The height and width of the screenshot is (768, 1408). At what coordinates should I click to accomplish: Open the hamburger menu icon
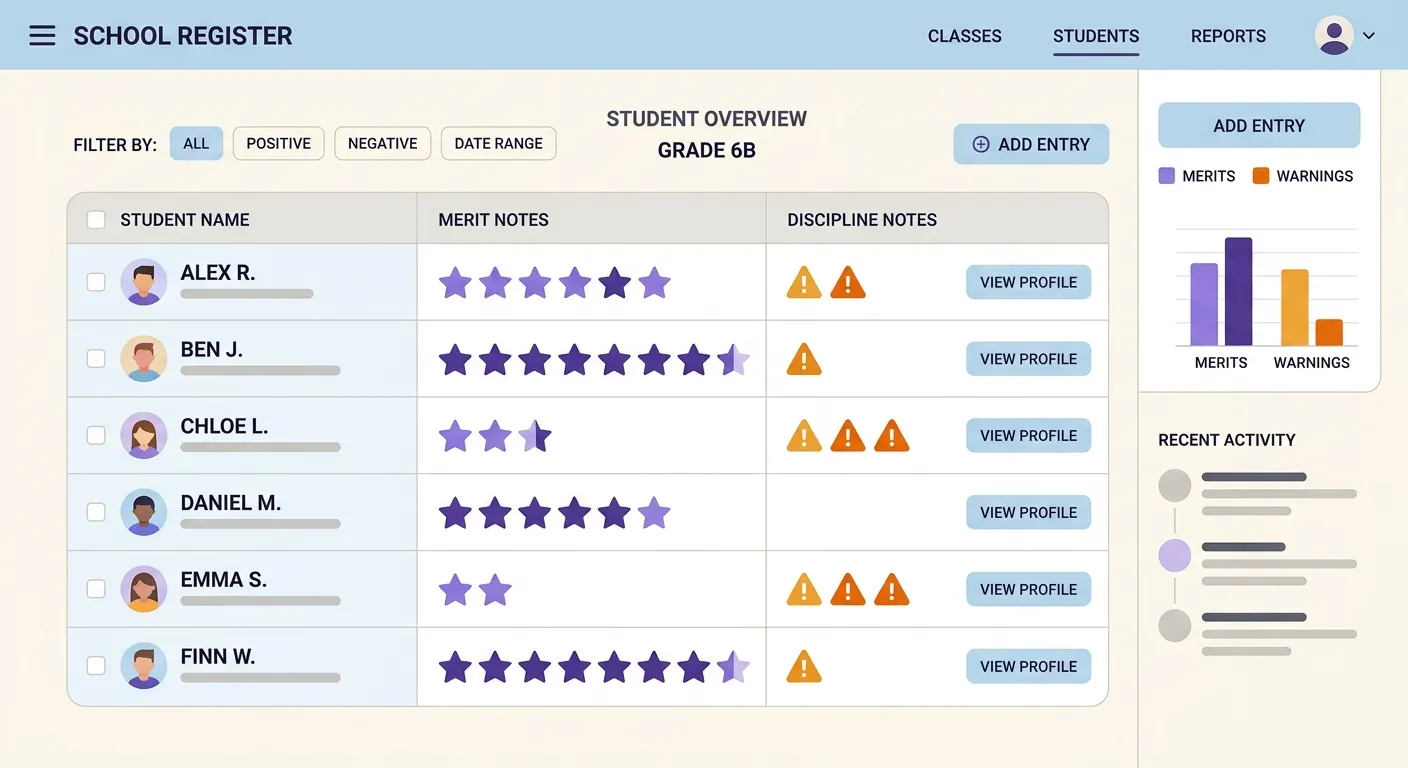(x=42, y=36)
